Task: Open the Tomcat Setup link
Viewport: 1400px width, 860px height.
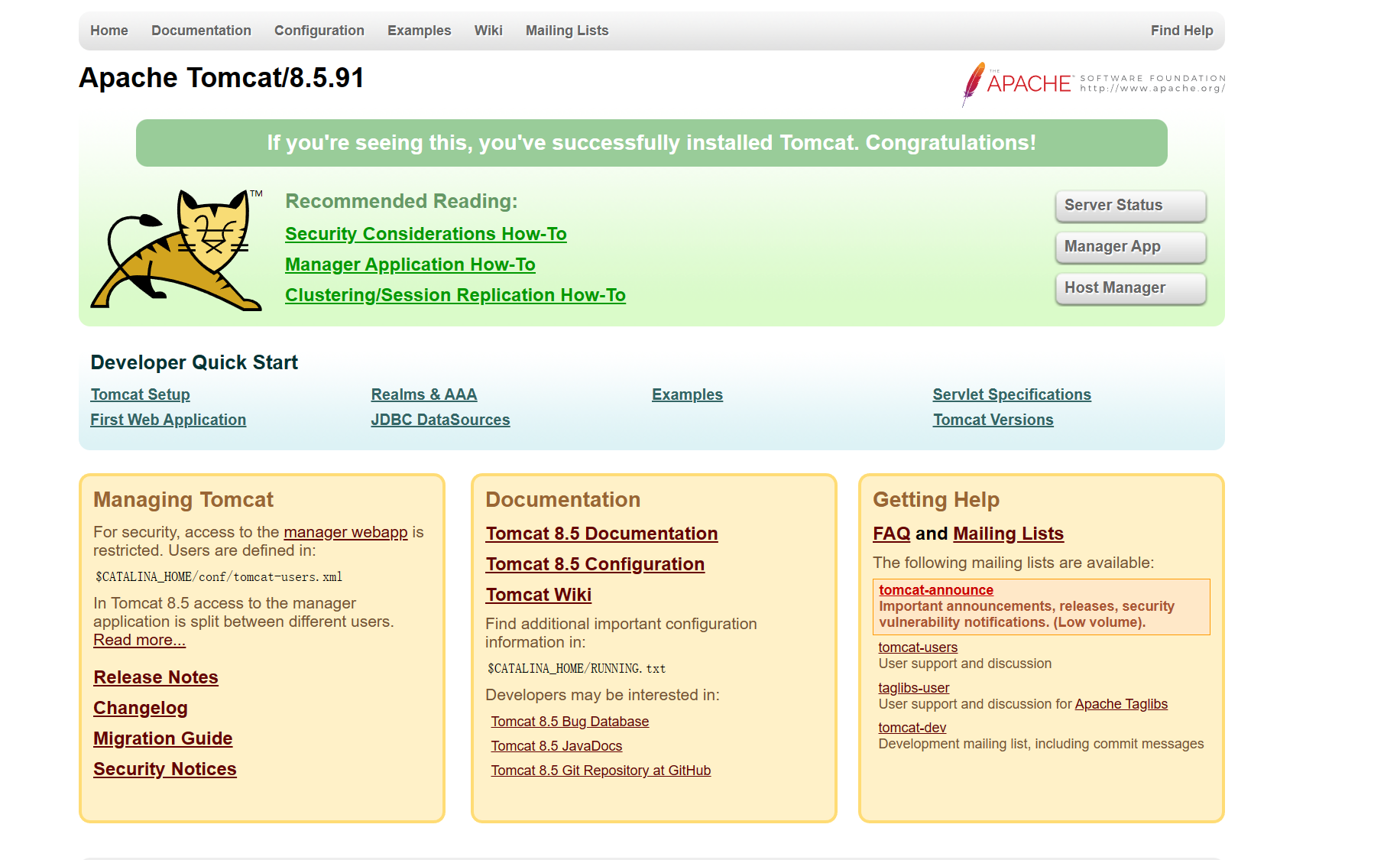Action: [140, 394]
